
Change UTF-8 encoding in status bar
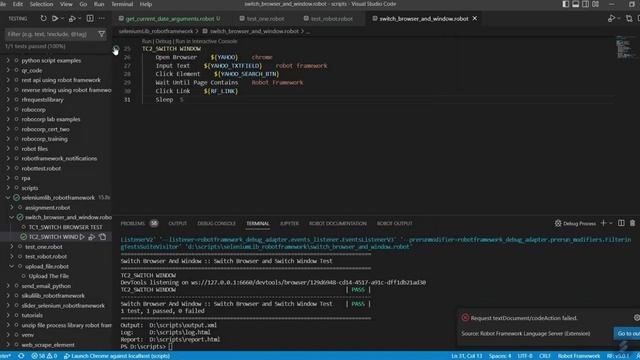[x=525, y=356]
